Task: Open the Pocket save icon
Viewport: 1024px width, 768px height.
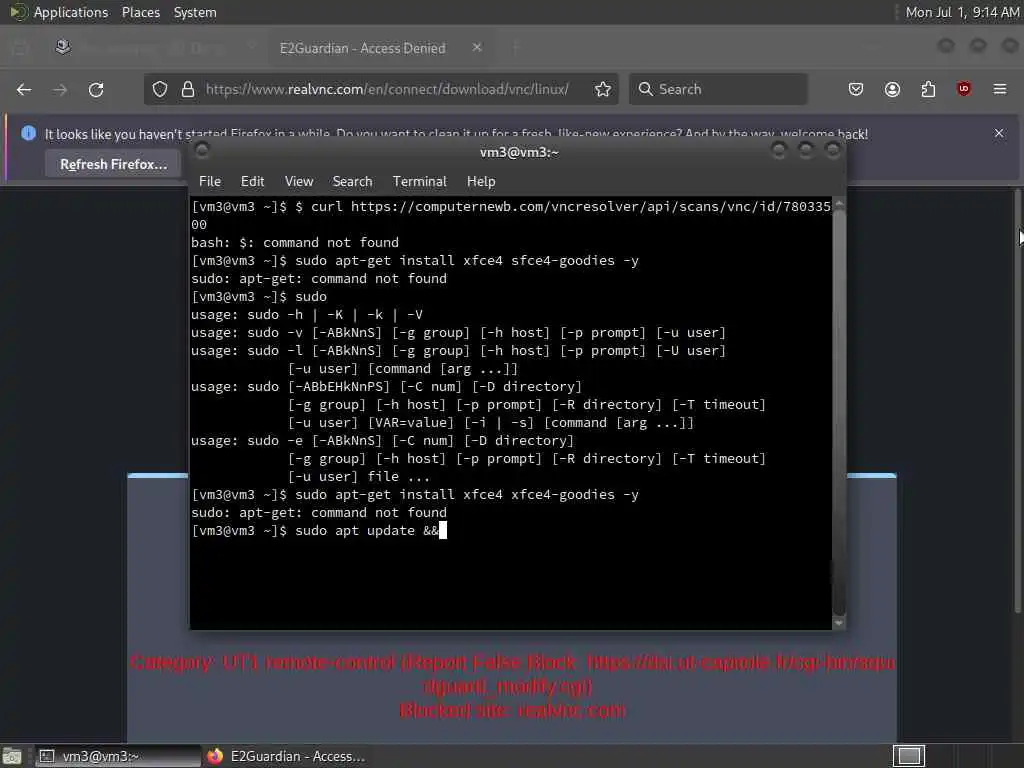Action: pos(856,89)
